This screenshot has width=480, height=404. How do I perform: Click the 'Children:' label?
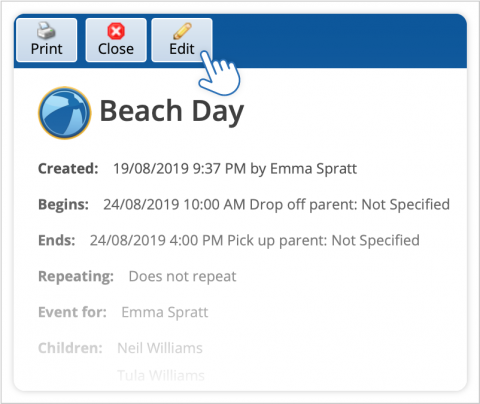[70, 348]
